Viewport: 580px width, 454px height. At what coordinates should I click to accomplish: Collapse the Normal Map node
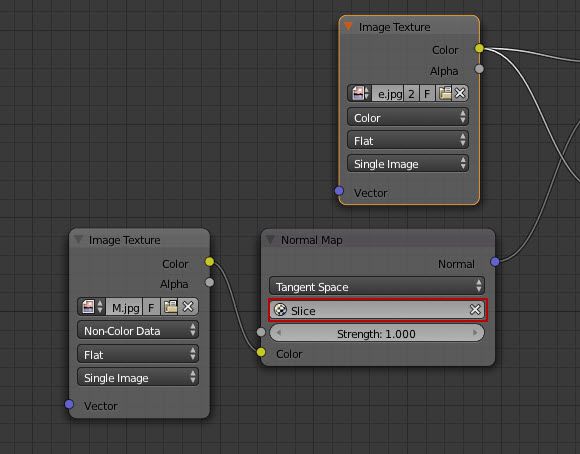point(270,240)
